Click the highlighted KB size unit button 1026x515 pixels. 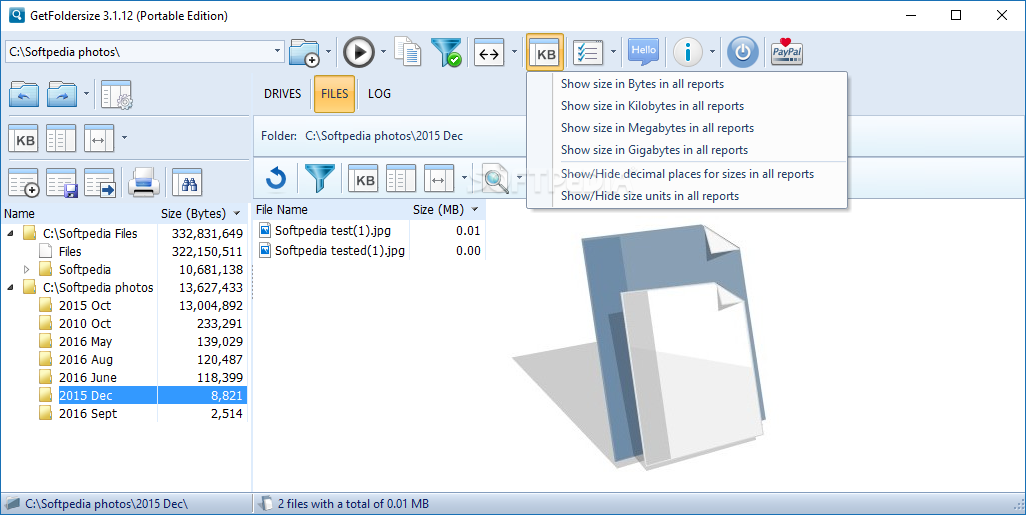pos(545,52)
